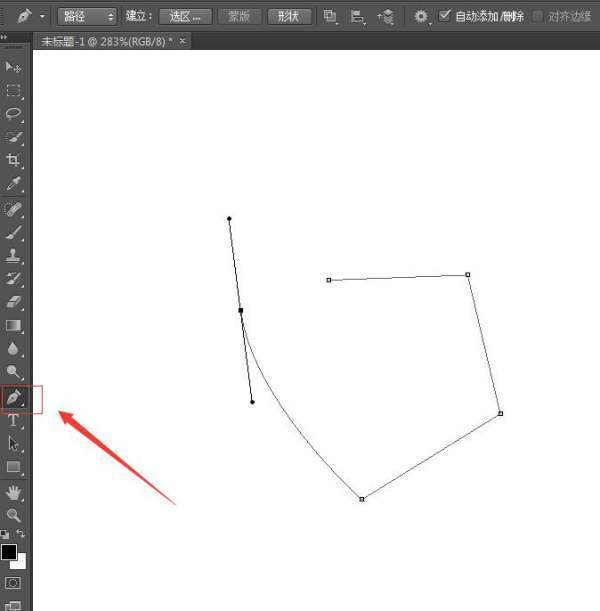Viewport: 600px width, 611px height.
Task: Select the Type tool
Action: click(x=13, y=420)
